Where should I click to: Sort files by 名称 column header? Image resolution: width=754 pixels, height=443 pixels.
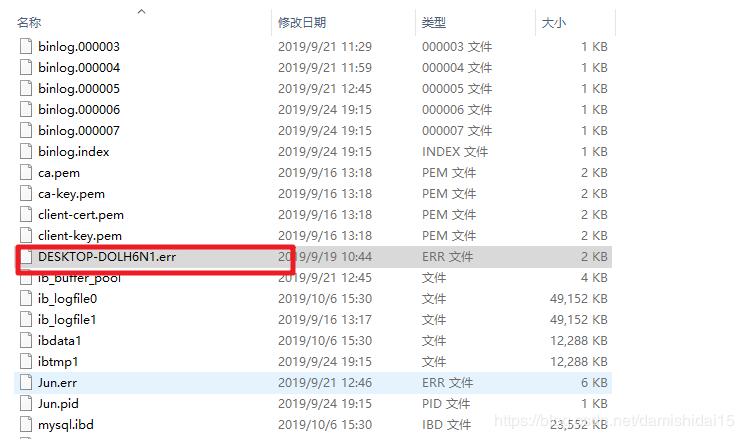30,22
